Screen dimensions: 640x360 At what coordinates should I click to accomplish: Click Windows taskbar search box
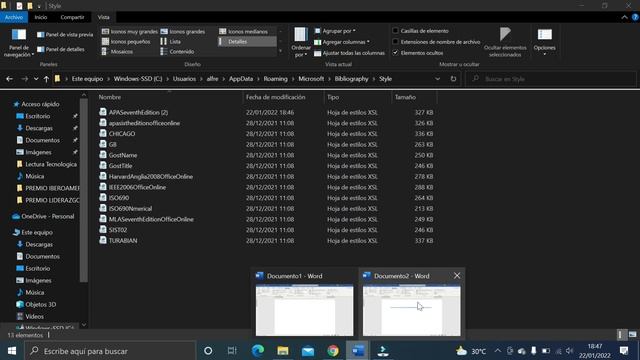pos(110,351)
